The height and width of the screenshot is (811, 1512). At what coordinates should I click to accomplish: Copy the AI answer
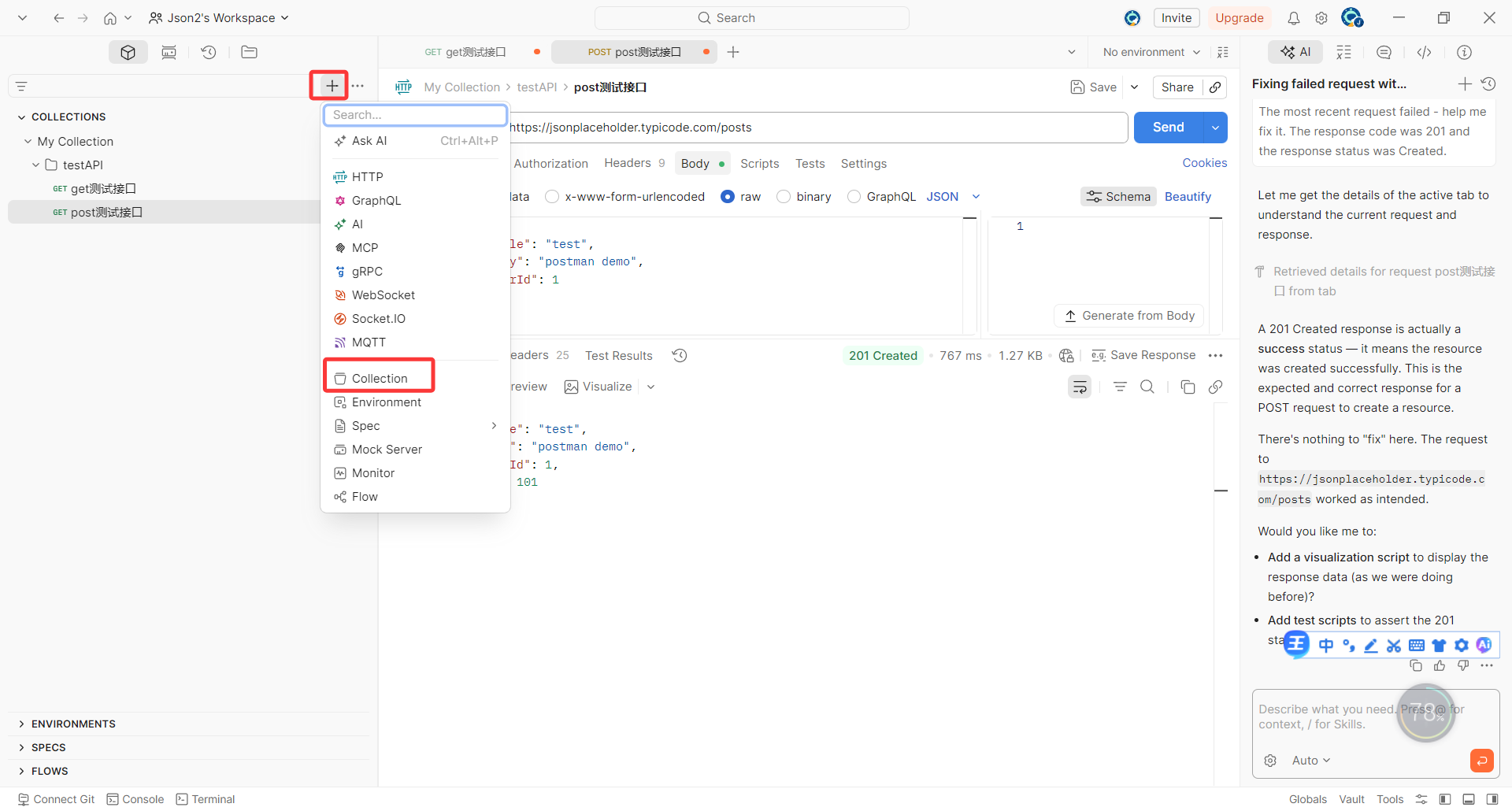(x=1416, y=665)
